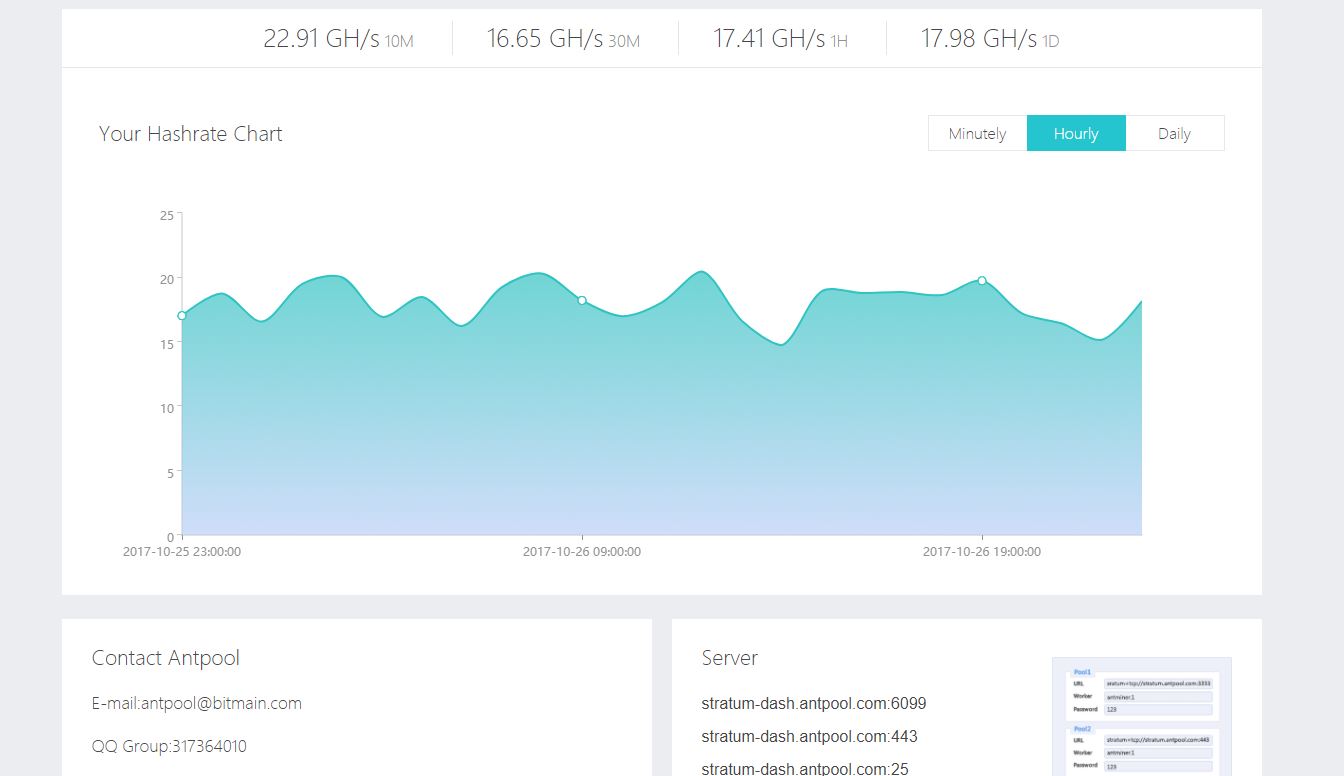Click the chart data point at 09:00:00

click(582, 300)
